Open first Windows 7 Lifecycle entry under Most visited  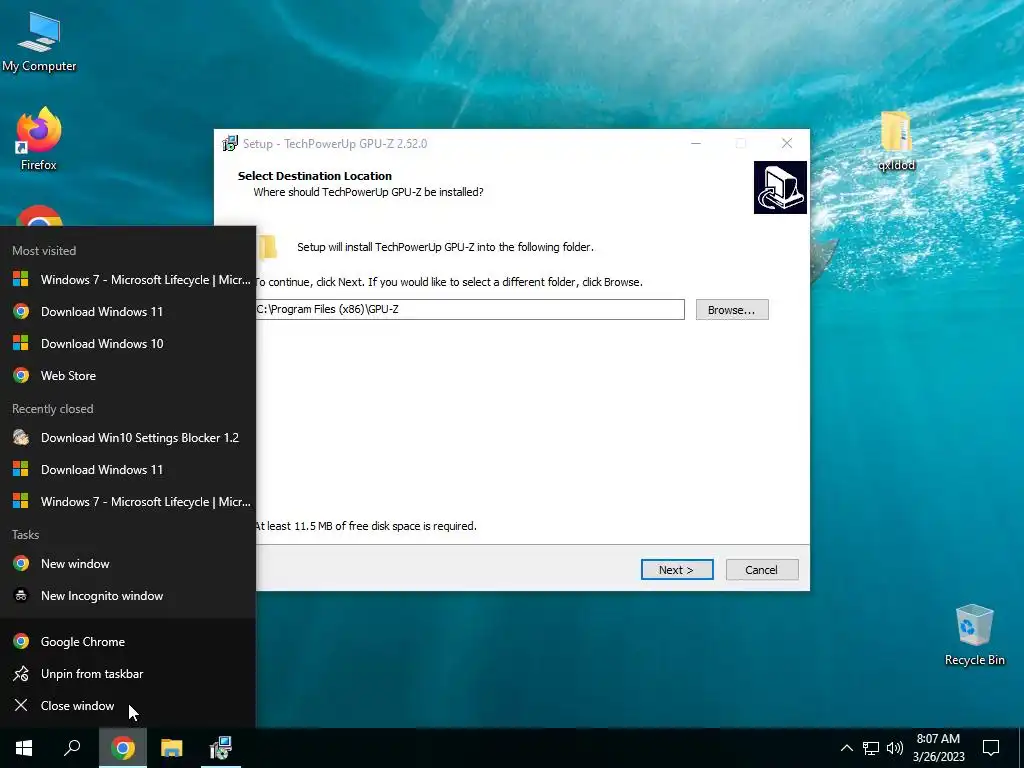128,280
